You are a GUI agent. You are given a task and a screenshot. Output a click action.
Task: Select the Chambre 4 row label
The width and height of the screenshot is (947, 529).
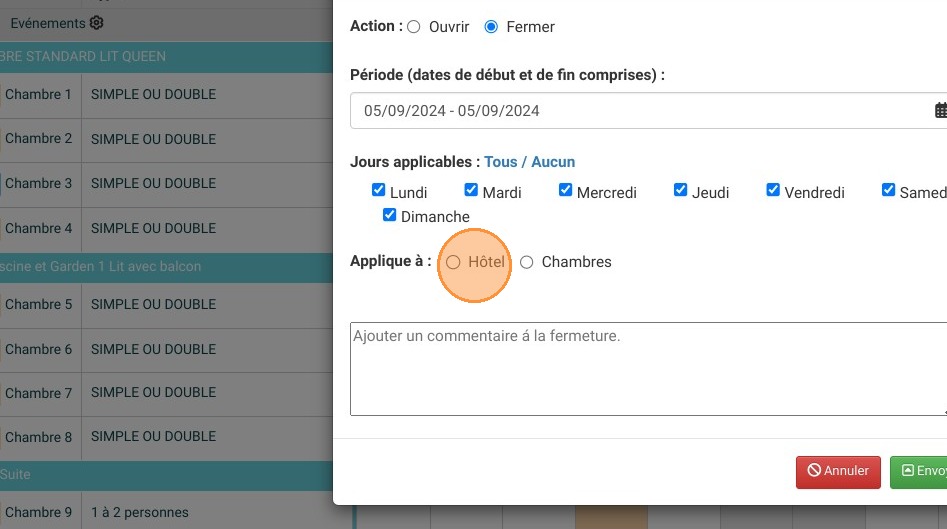pos(39,229)
